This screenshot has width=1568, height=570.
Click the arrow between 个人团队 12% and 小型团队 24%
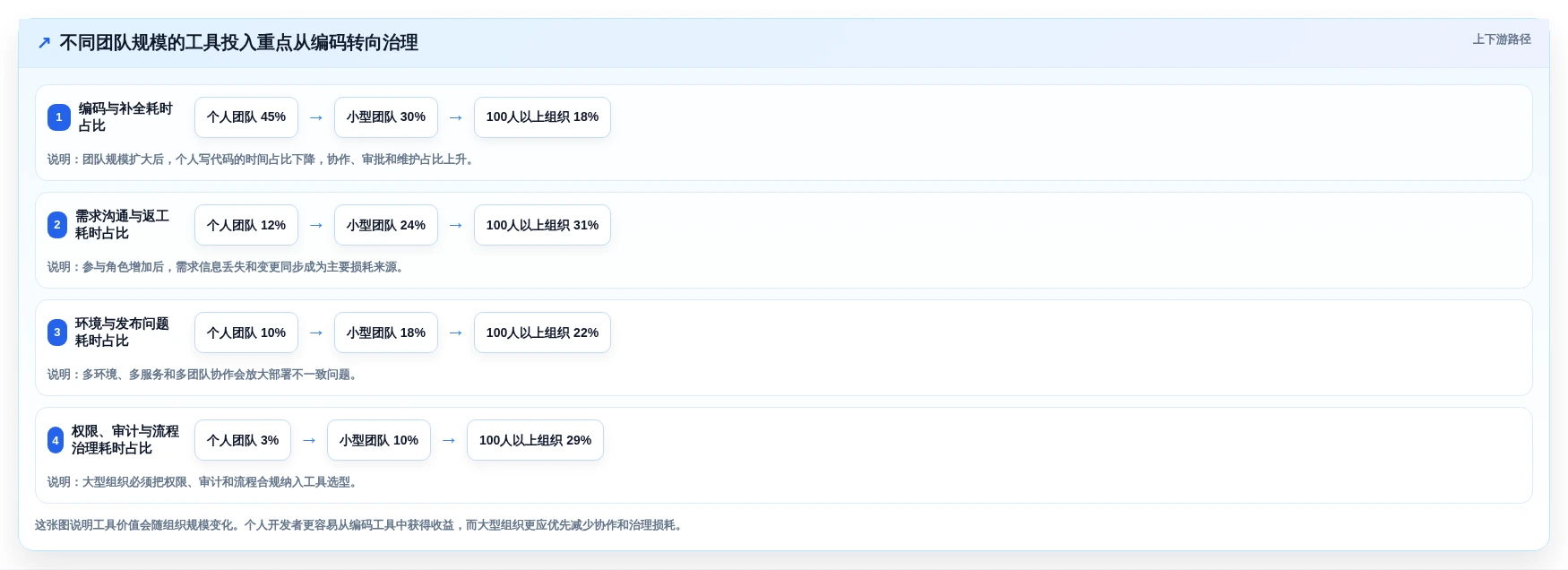pos(316,225)
